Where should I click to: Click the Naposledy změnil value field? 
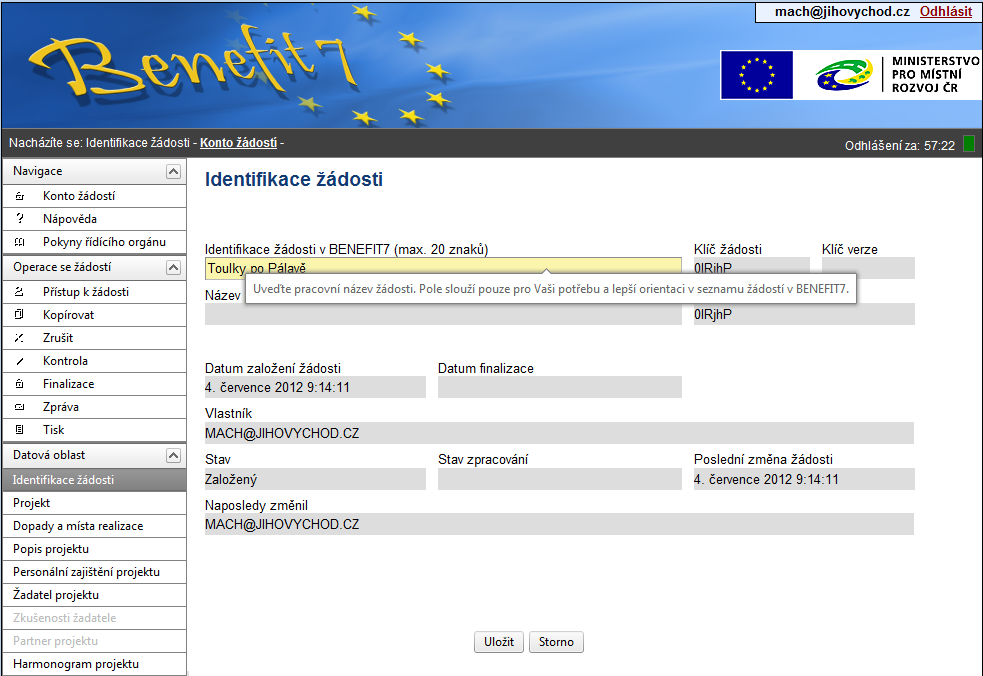(559, 525)
